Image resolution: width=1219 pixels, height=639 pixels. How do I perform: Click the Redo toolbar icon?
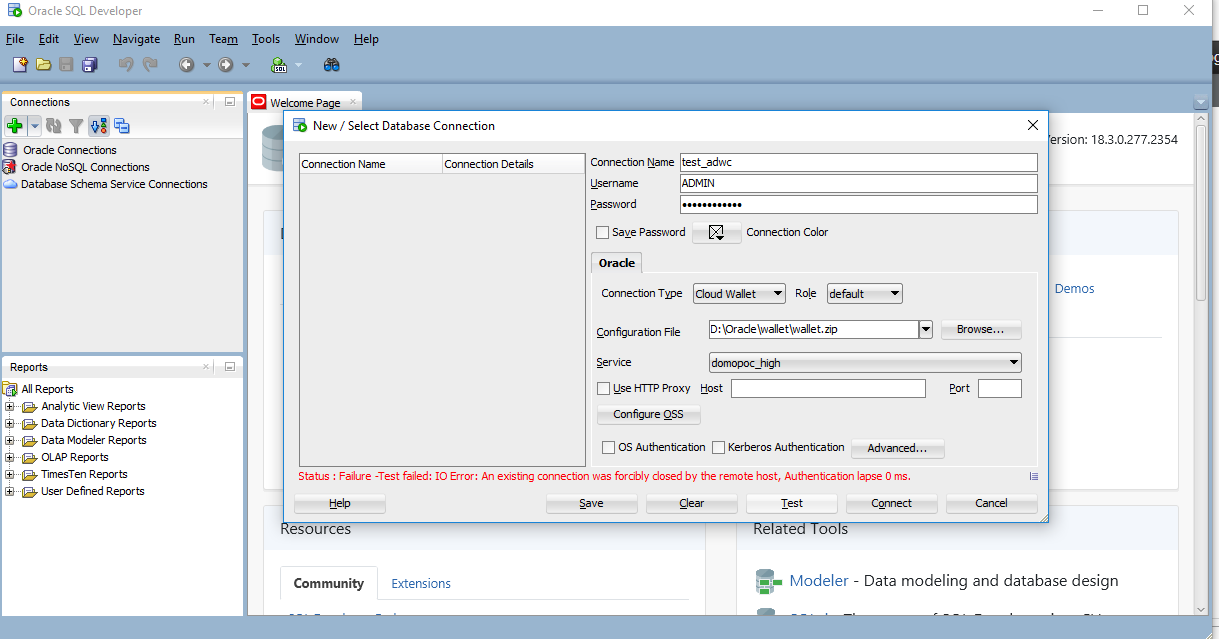pos(150,65)
